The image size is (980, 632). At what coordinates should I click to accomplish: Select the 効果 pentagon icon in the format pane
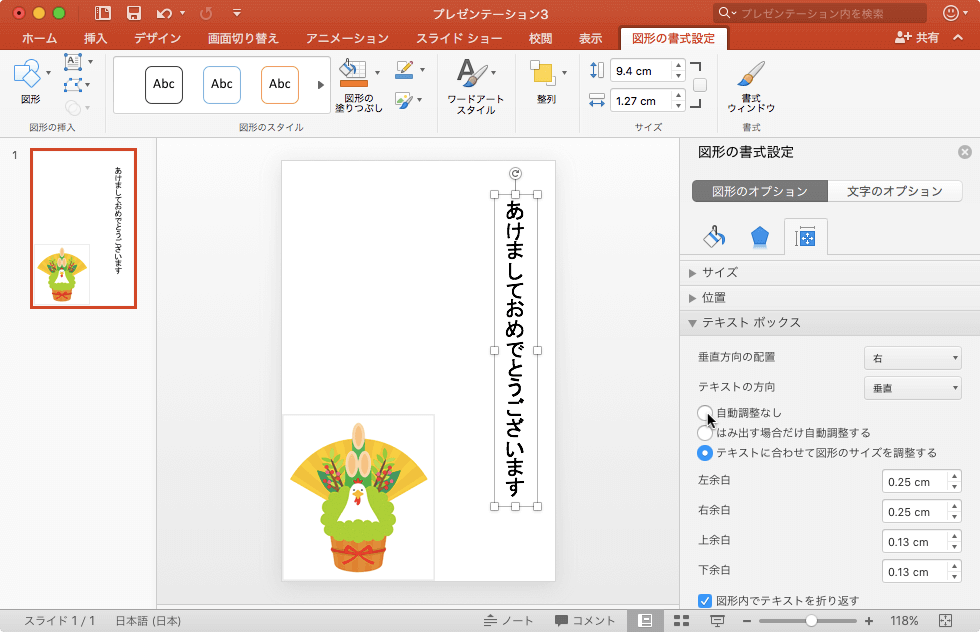pos(760,237)
